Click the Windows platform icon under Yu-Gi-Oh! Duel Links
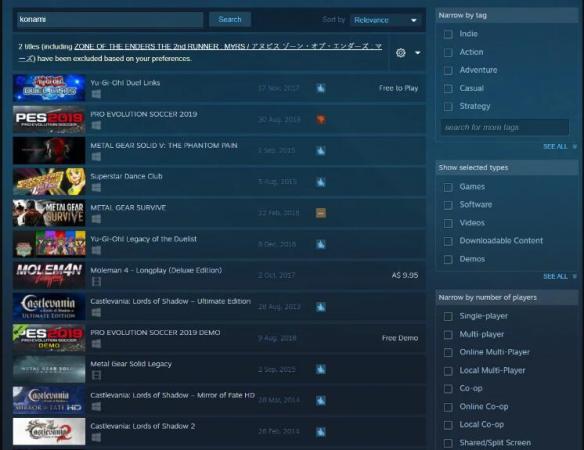 click(x=96, y=94)
